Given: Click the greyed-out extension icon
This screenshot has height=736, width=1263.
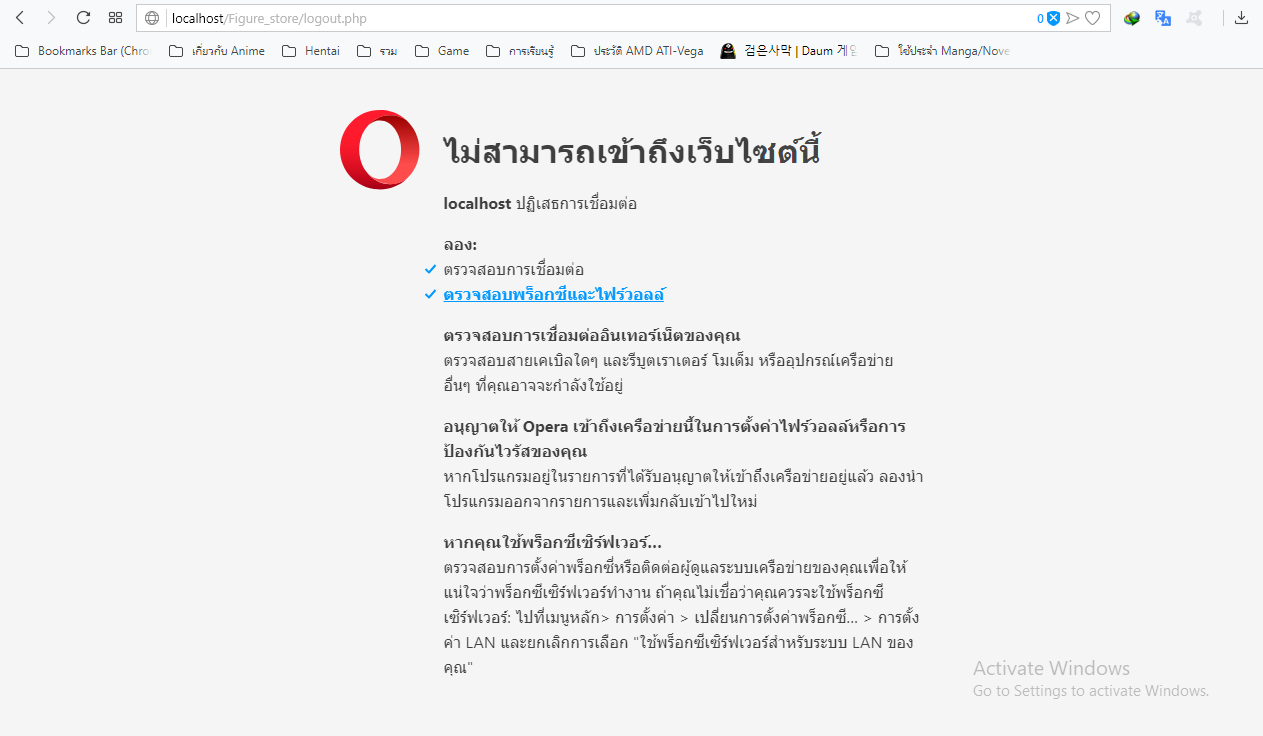Looking at the screenshot, I should (1194, 18).
